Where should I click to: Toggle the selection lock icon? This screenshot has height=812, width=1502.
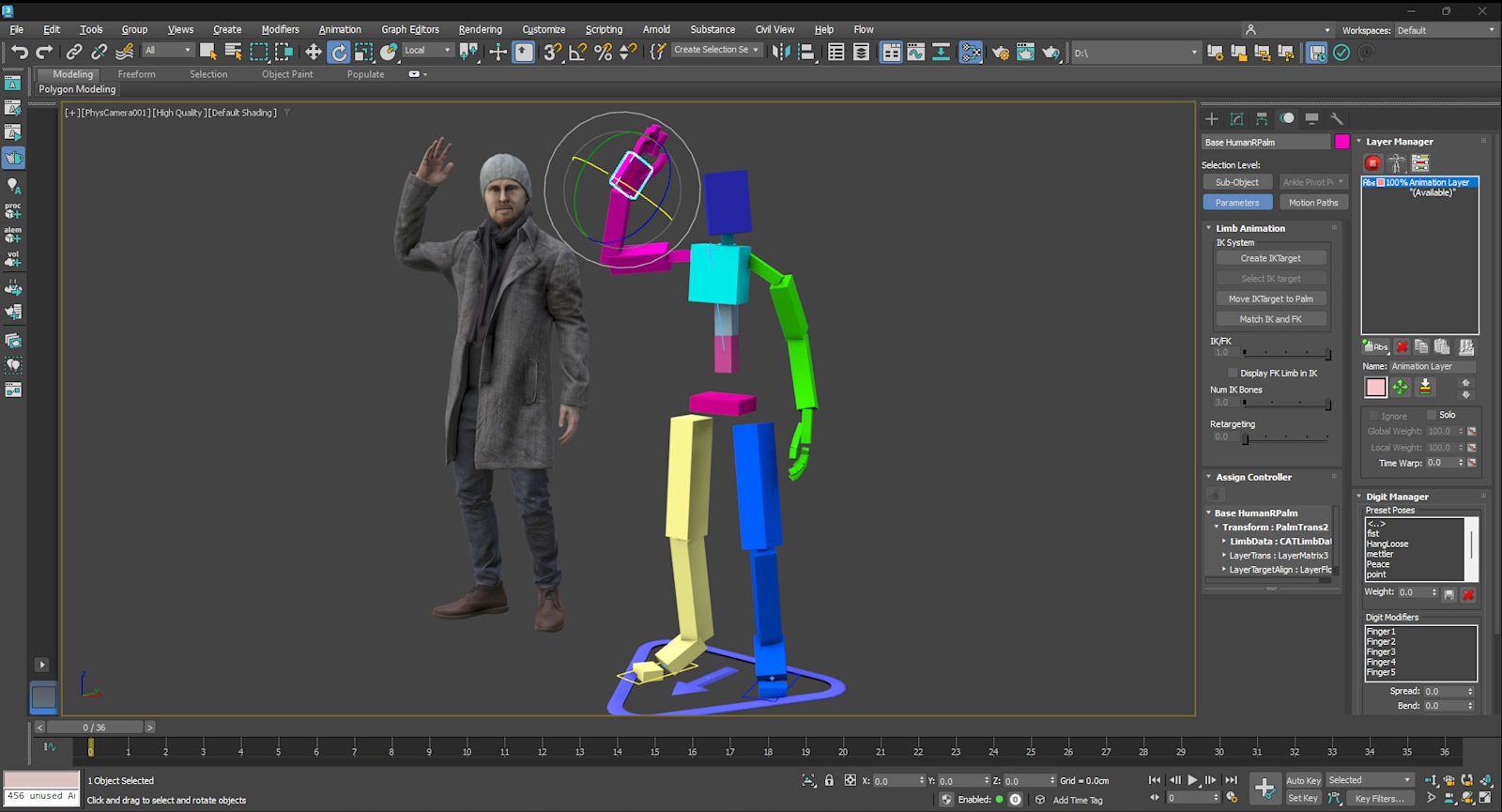[829, 780]
